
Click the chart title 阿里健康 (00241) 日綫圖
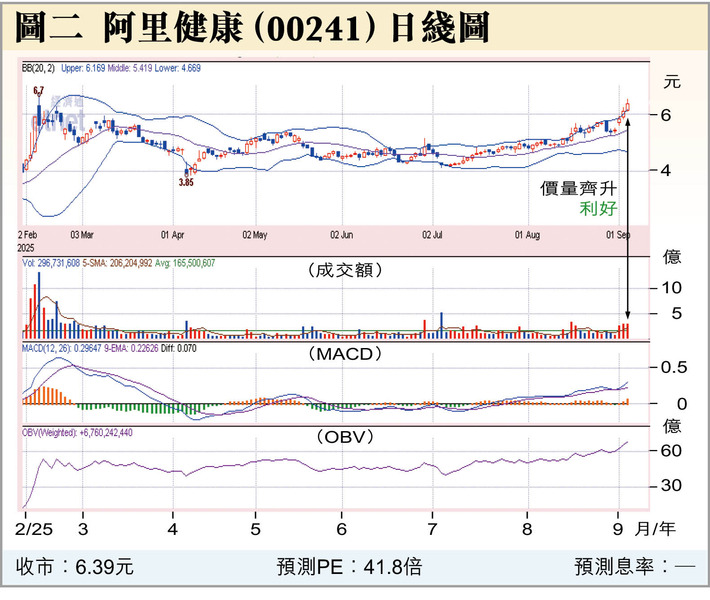297,28
